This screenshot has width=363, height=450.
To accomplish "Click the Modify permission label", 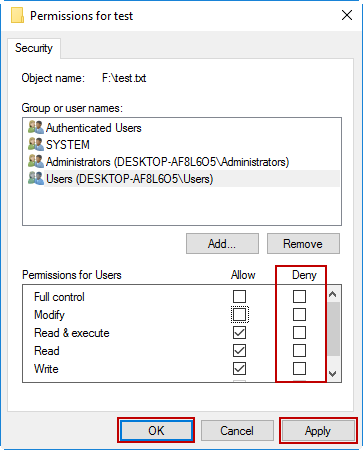I will click(49, 315).
